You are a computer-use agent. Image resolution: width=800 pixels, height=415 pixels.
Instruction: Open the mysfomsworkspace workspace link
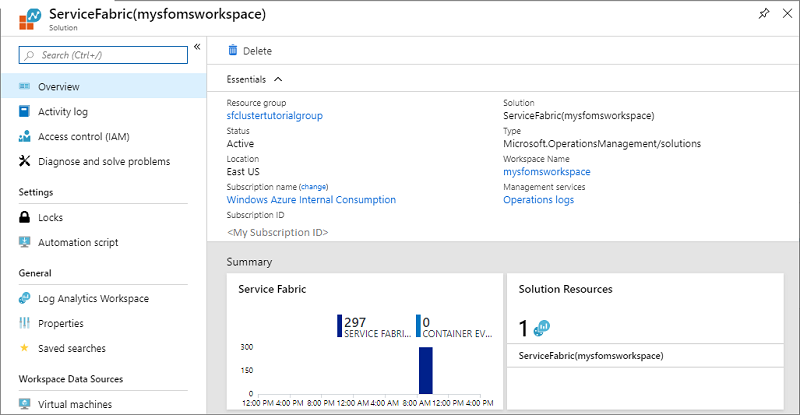[x=546, y=171]
